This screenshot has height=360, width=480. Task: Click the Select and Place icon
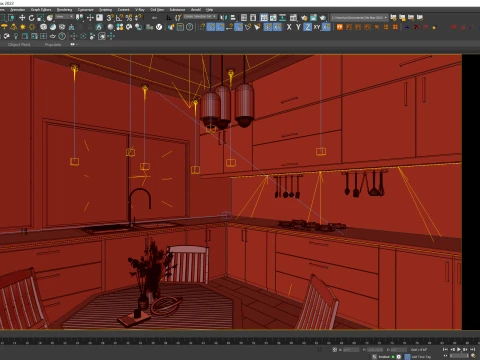pyautogui.click(x=50, y=18)
